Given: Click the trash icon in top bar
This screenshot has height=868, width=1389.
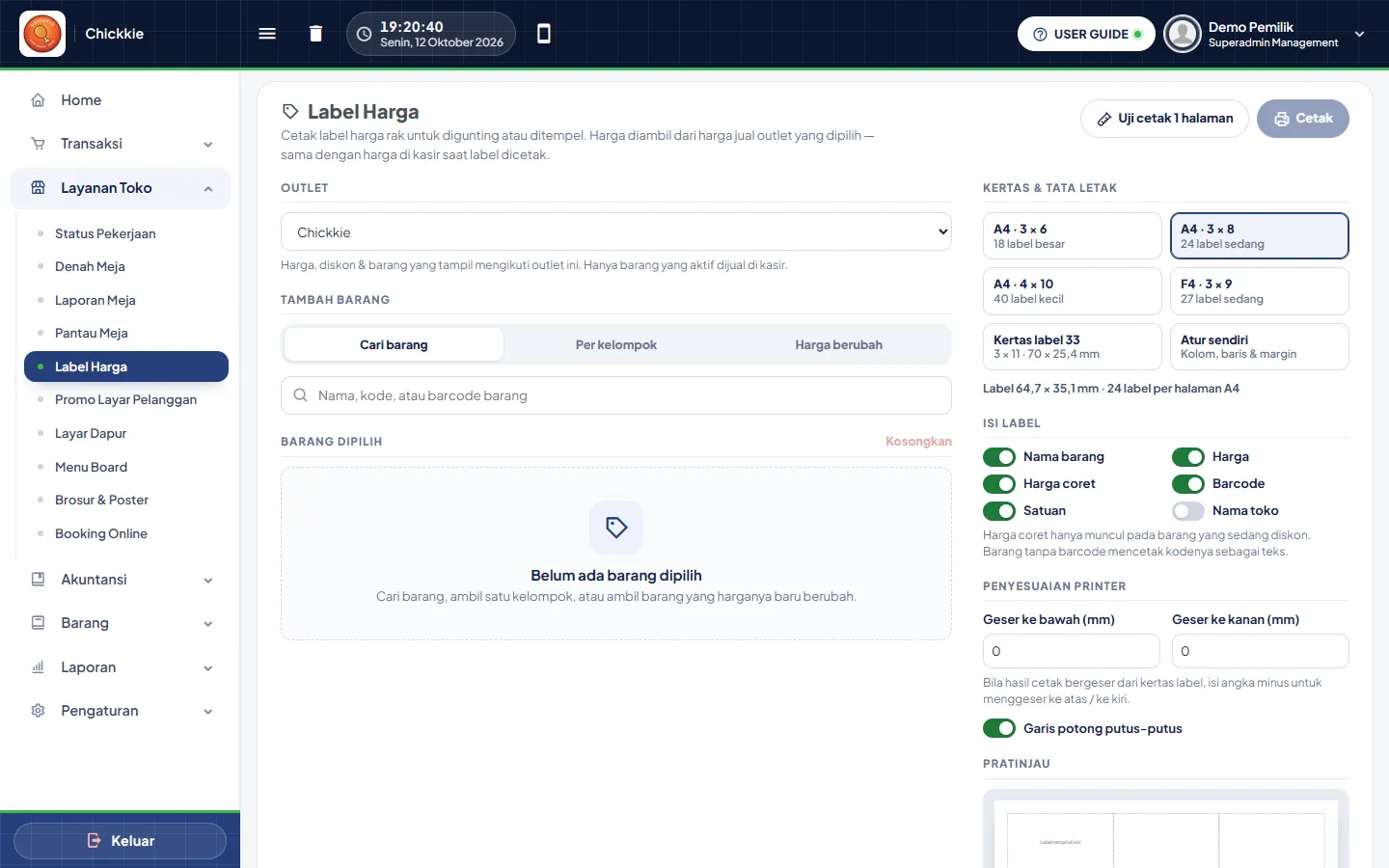Looking at the screenshot, I should (x=315, y=34).
